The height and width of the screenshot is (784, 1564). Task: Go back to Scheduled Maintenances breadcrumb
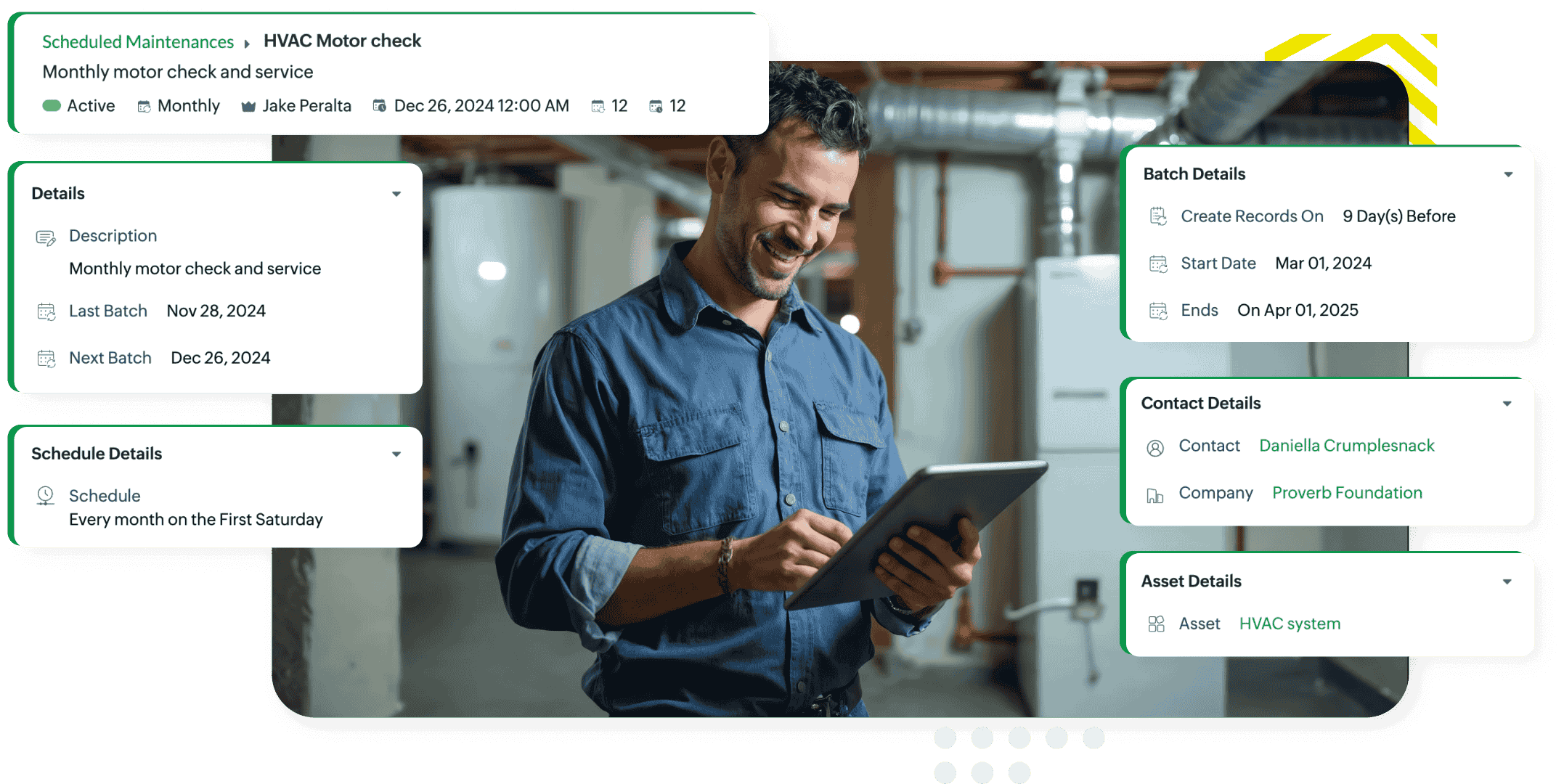point(138,42)
